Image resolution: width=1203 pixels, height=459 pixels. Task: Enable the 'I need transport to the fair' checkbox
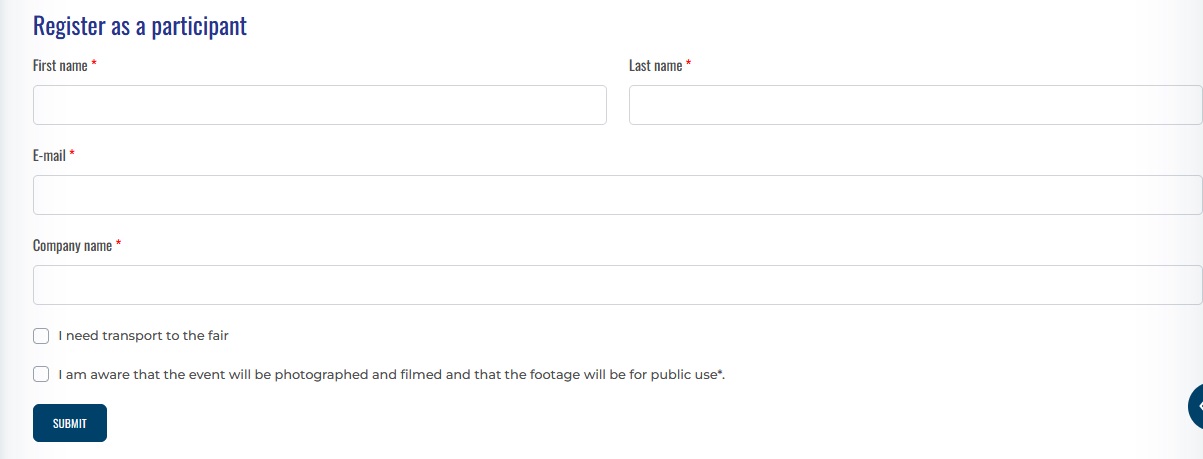(x=41, y=336)
